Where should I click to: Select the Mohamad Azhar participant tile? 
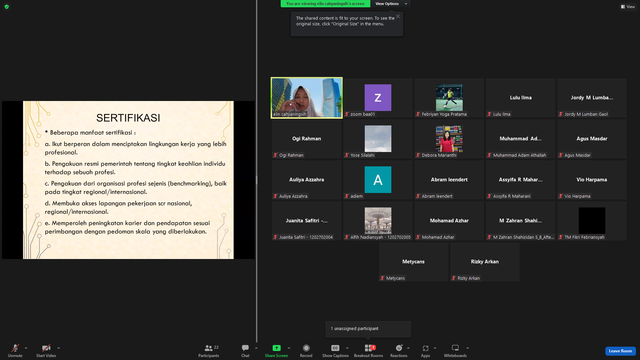click(449, 221)
